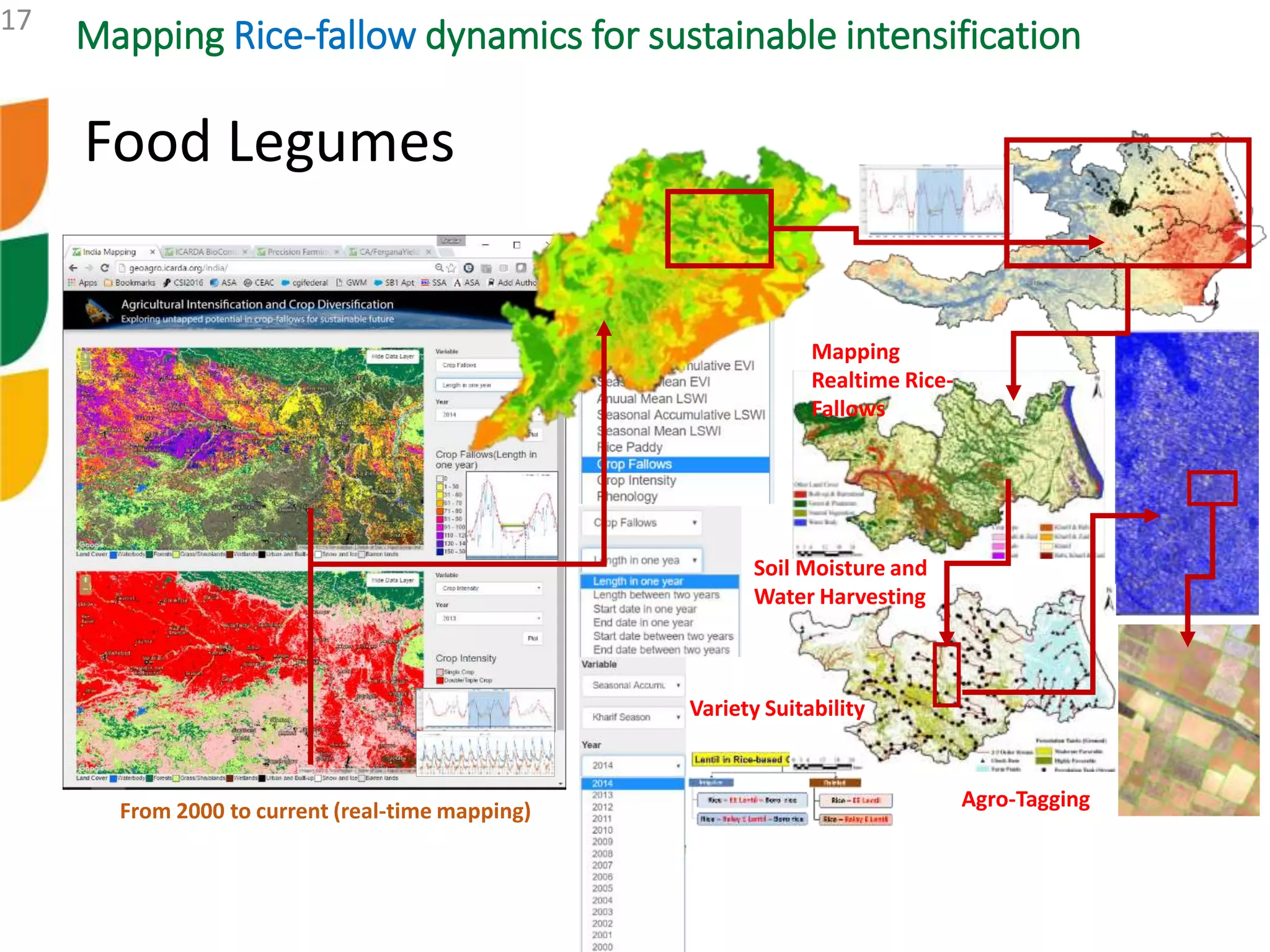Open the GWM bookmark

[352, 283]
